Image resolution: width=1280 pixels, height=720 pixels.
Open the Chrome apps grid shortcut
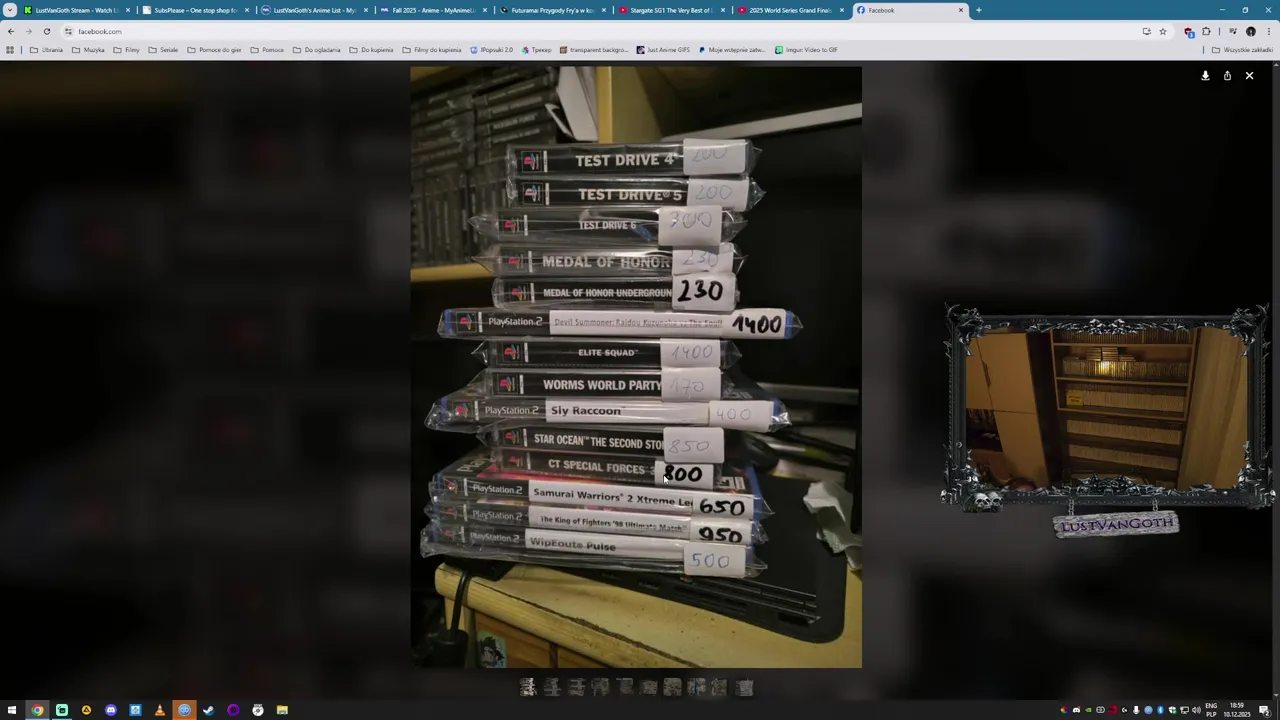[x=10, y=49]
